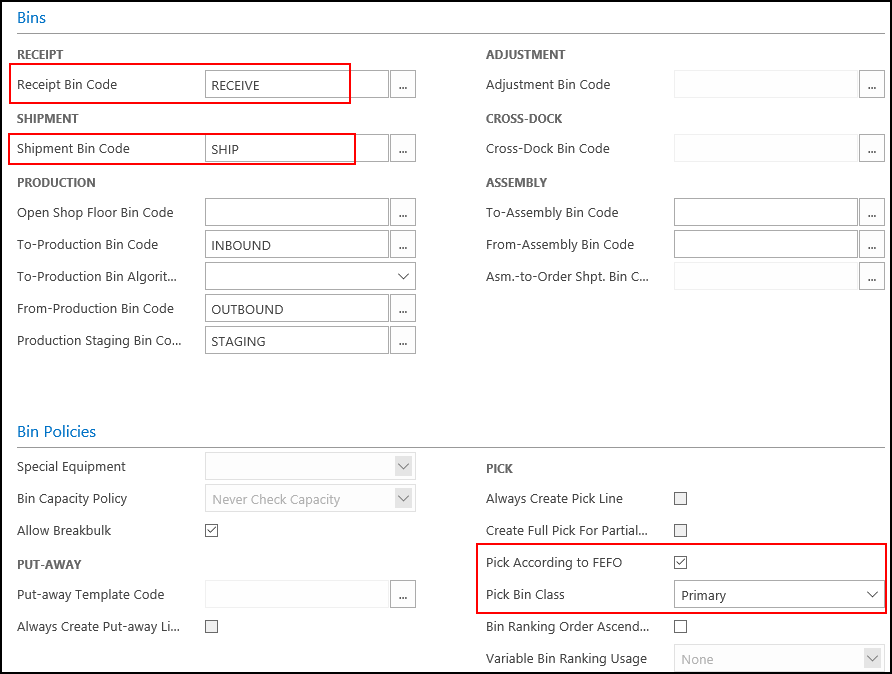This screenshot has width=892, height=674.
Task: Check Bin Ranking Order Ascending box
Action: click(x=681, y=627)
